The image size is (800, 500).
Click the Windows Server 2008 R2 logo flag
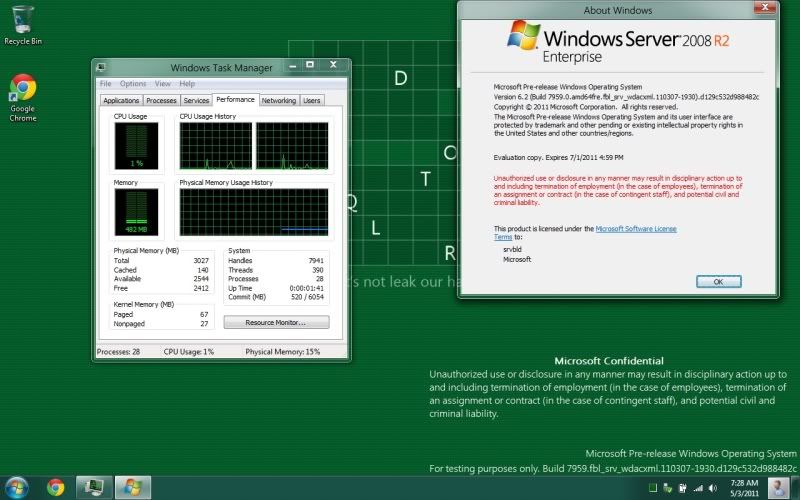tap(524, 35)
